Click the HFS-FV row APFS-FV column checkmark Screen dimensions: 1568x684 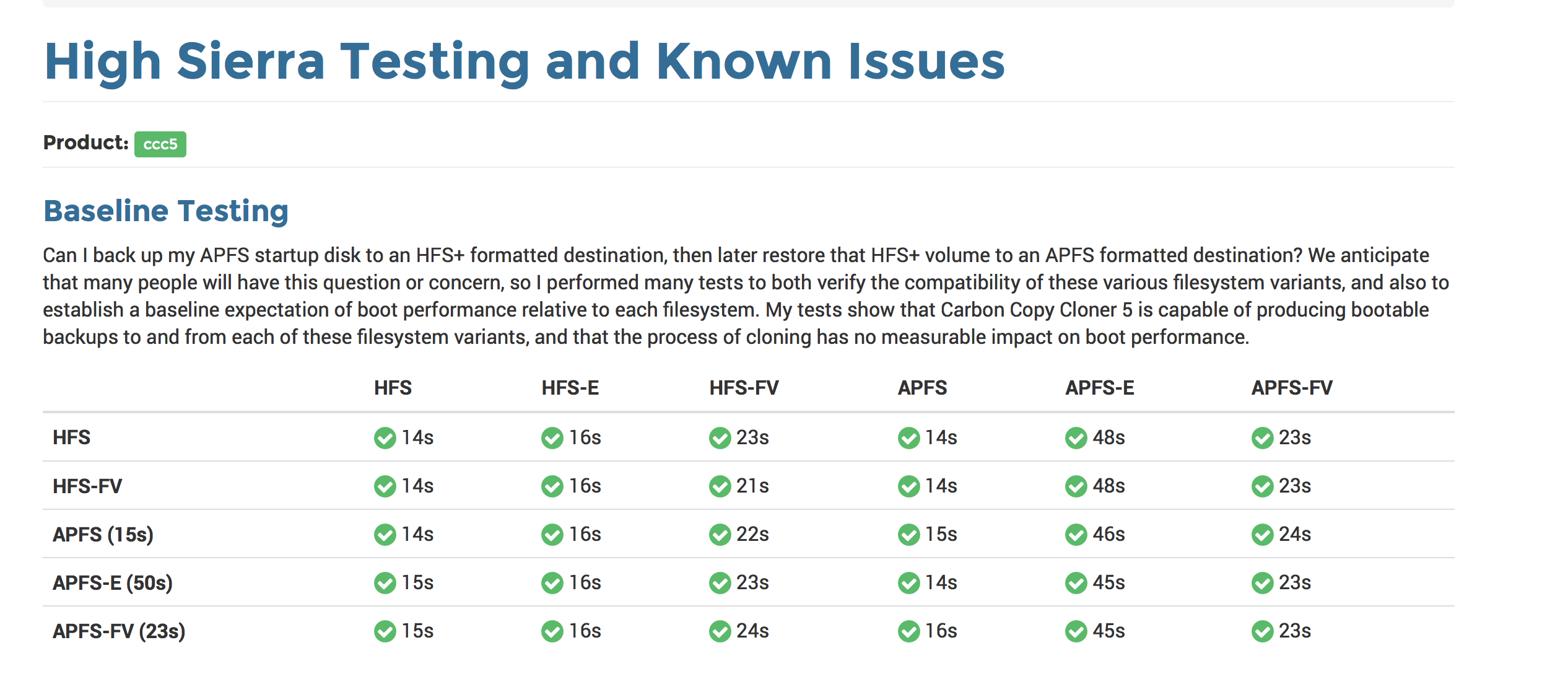1262,486
